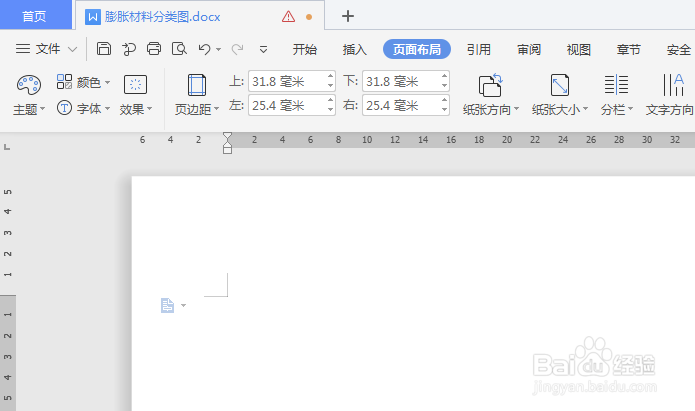This screenshot has width=695, height=411.
Task: Expand the 颜色 dropdown arrow
Action: click(108, 82)
